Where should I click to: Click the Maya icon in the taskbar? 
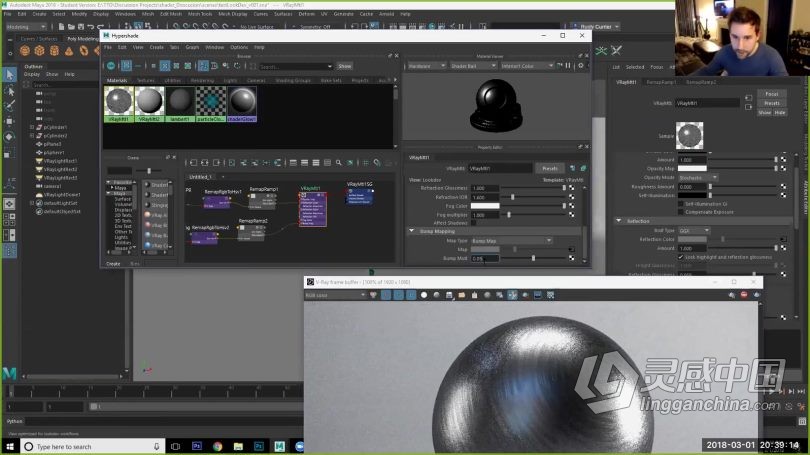pyautogui.click(x=279, y=446)
